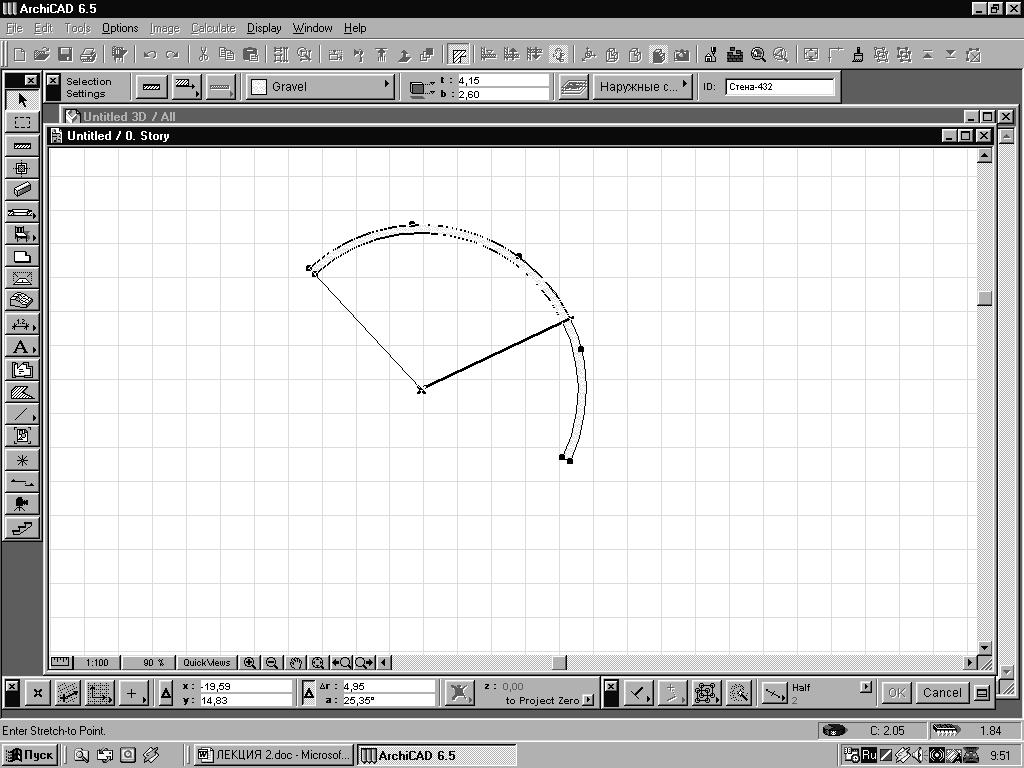Activate the Pan hand icon
The width and height of the screenshot is (1024, 768).
(x=295, y=662)
